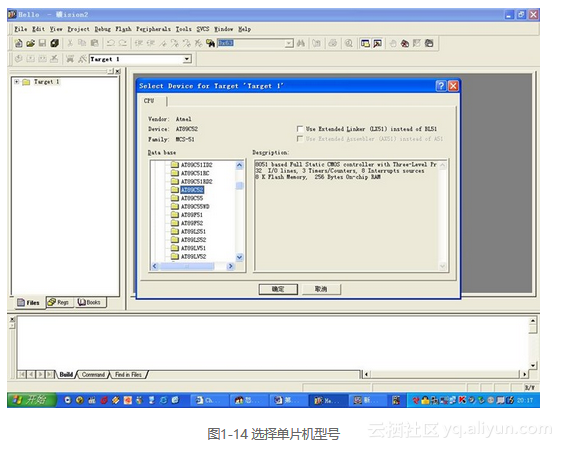Select AT89LS51 in device list
This screenshot has width=563, height=449.
click(x=193, y=231)
